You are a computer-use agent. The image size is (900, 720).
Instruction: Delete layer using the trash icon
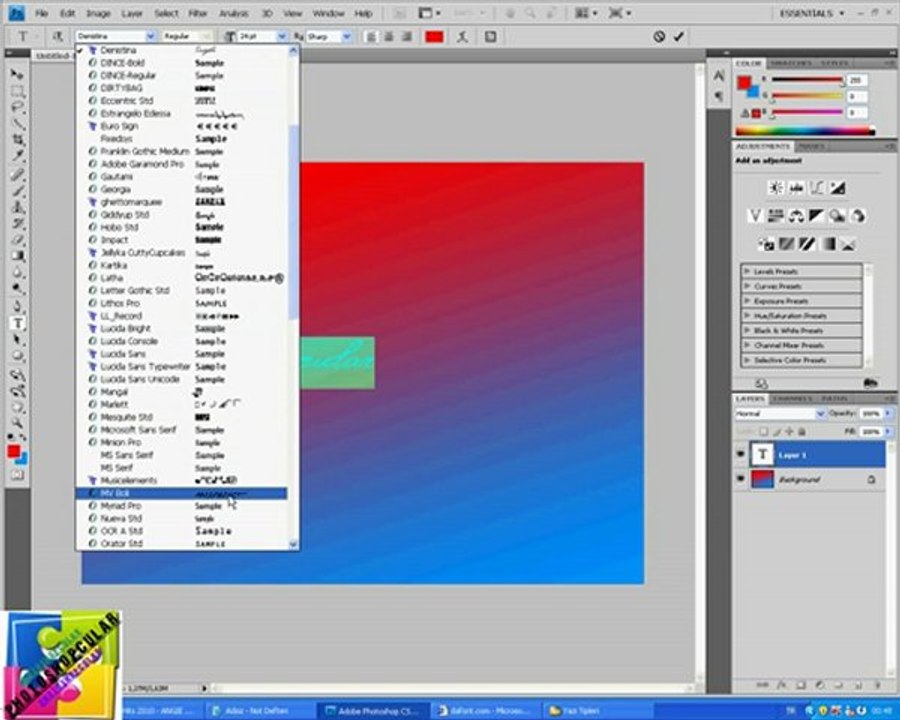[x=877, y=685]
